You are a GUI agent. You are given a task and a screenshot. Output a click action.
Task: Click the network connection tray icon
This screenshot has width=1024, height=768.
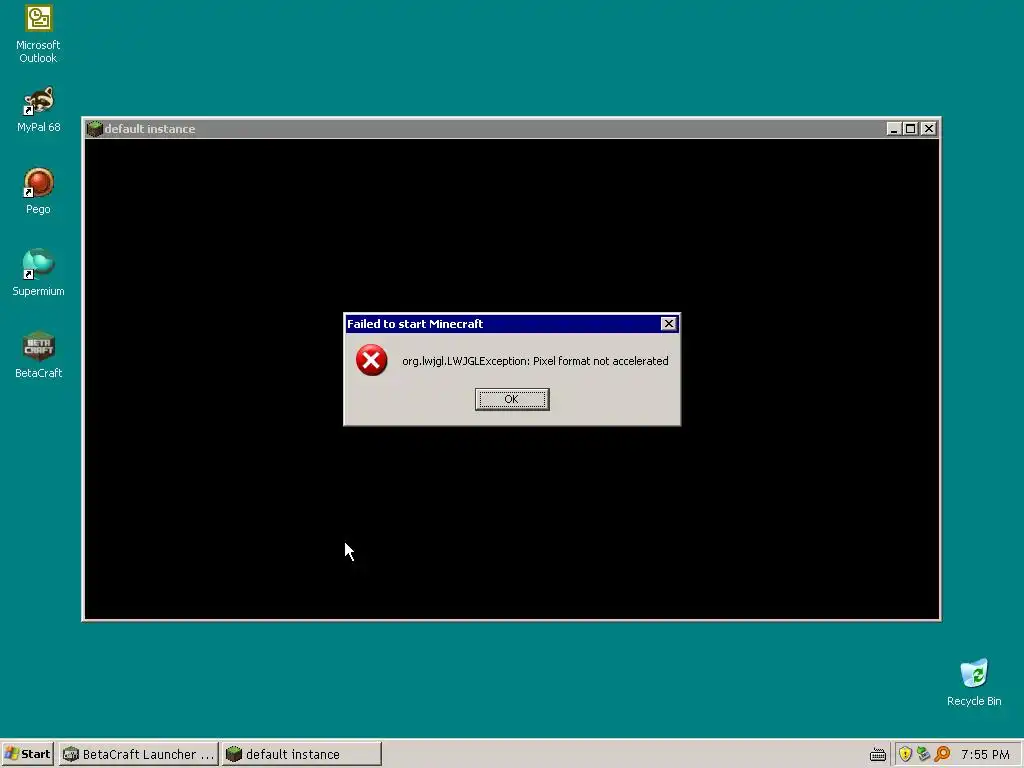click(x=923, y=754)
